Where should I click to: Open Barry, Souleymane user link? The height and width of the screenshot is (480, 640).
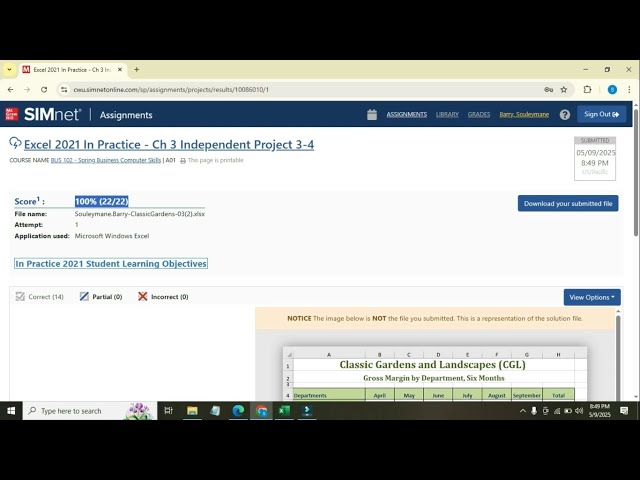524,114
